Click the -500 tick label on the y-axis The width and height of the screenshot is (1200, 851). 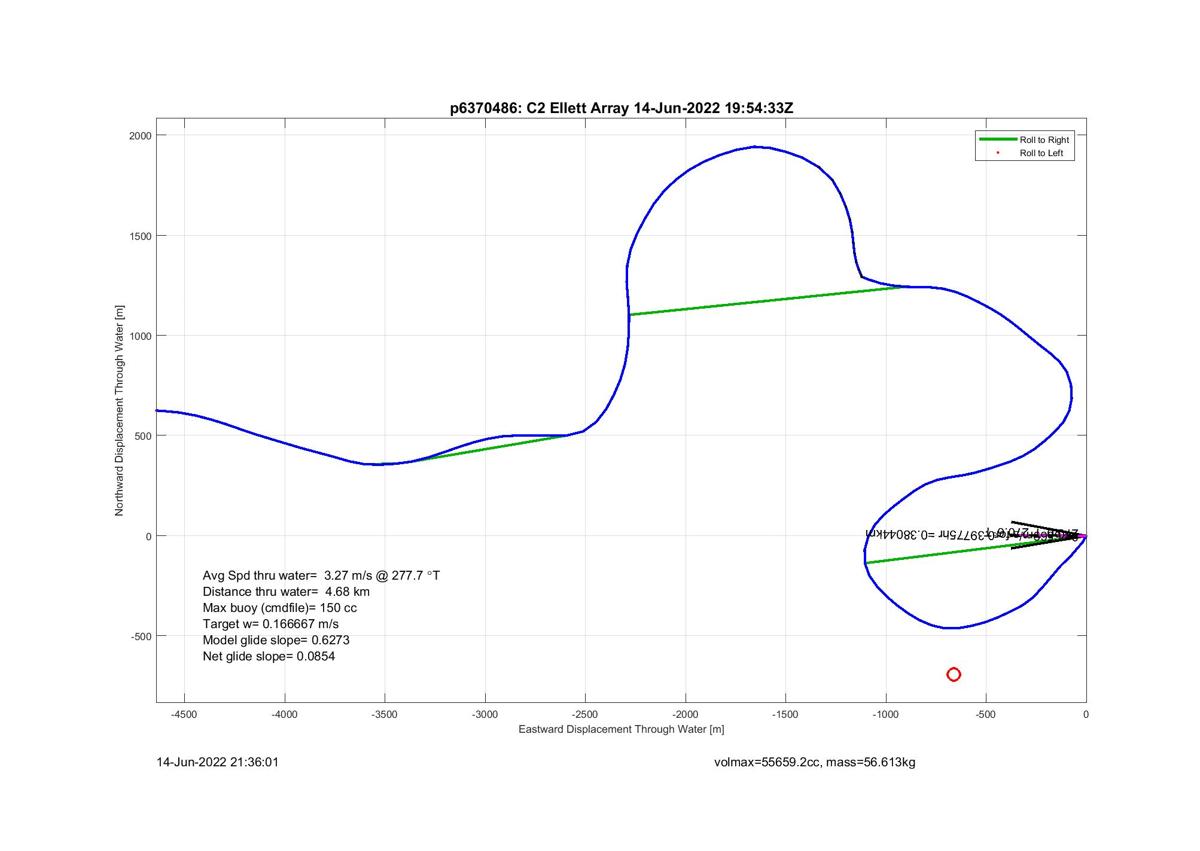click(x=140, y=636)
